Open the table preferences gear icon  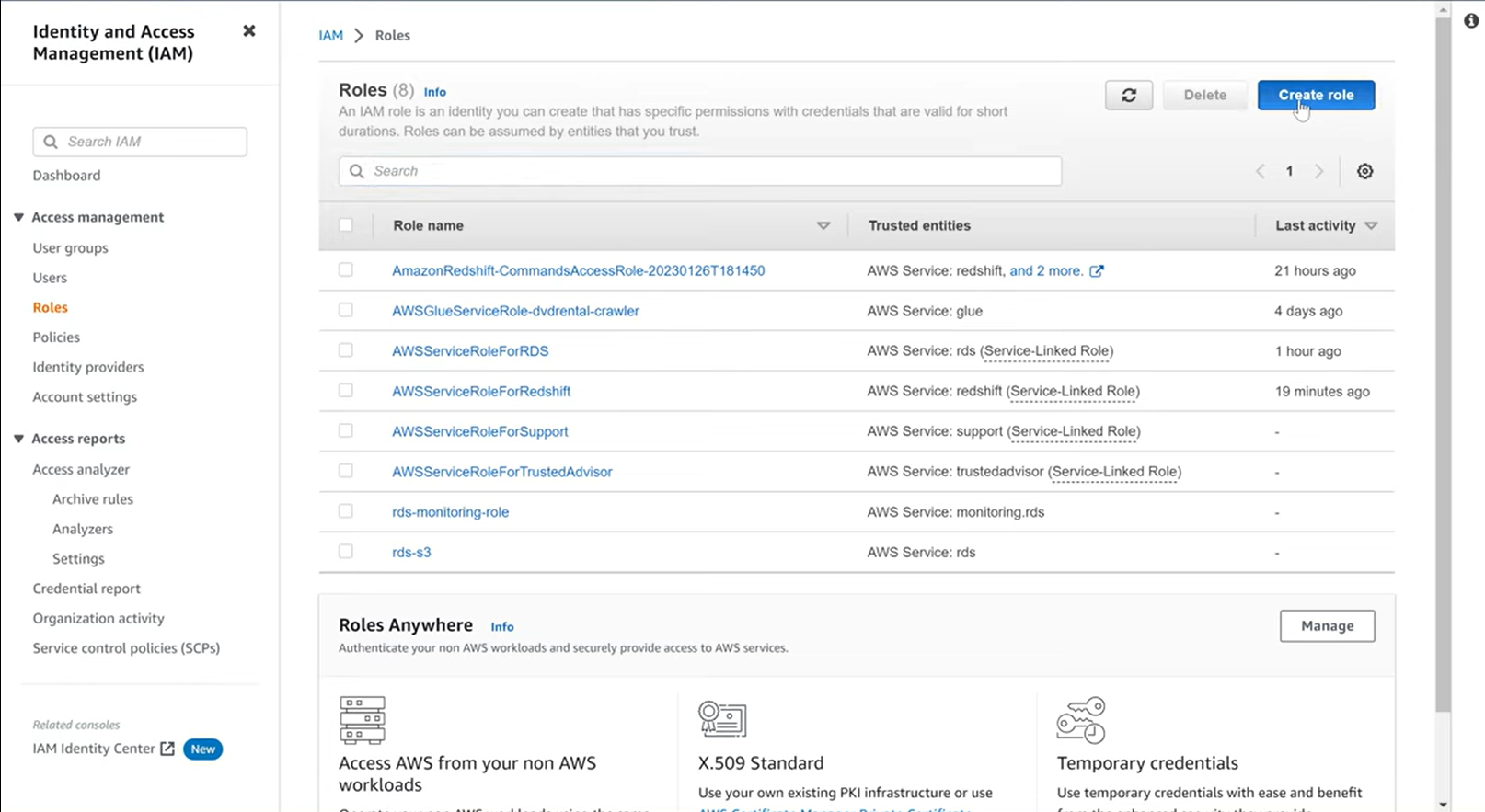(1365, 171)
